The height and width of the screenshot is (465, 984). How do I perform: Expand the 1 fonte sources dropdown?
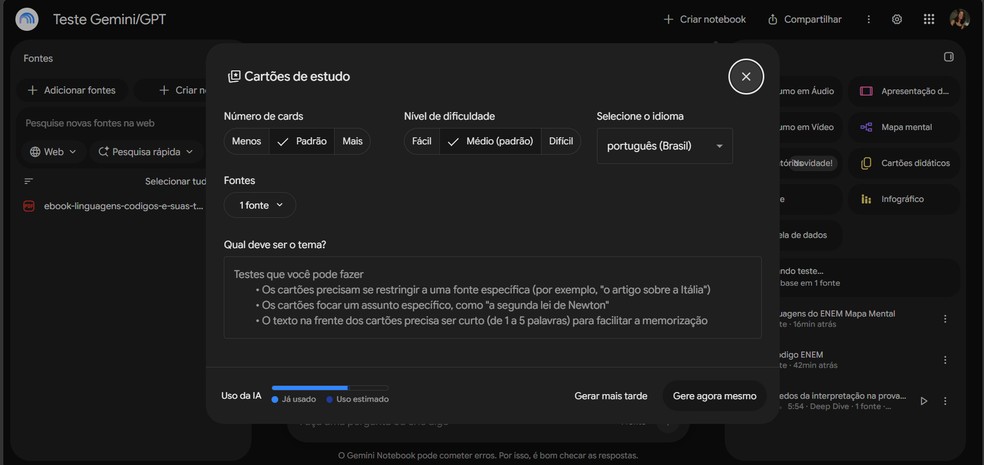pyautogui.click(x=260, y=205)
